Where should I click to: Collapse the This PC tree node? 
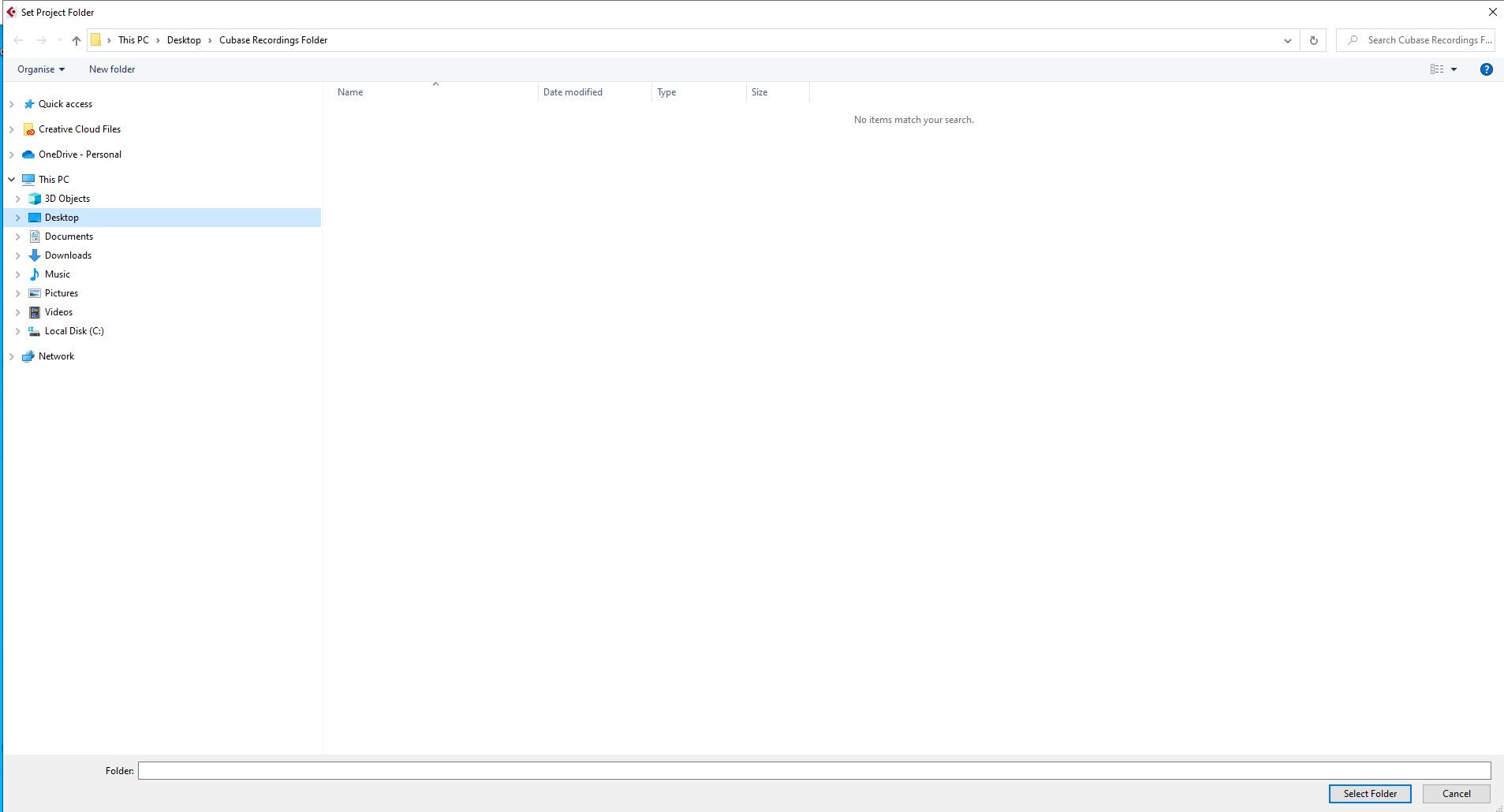12,179
